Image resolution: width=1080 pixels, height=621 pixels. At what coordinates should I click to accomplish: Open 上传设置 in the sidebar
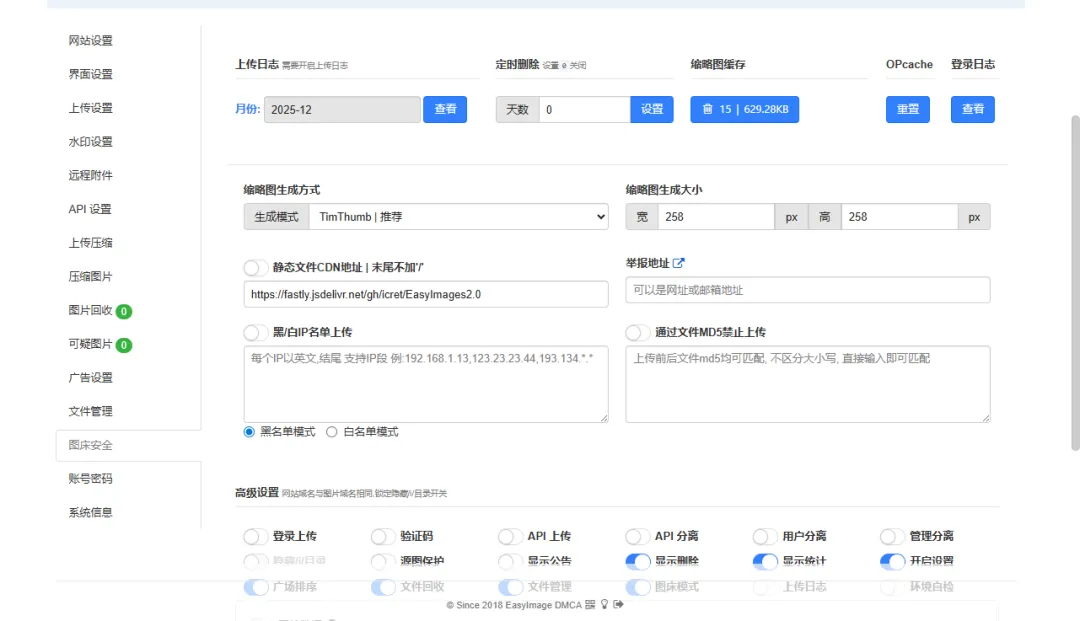tap(91, 108)
